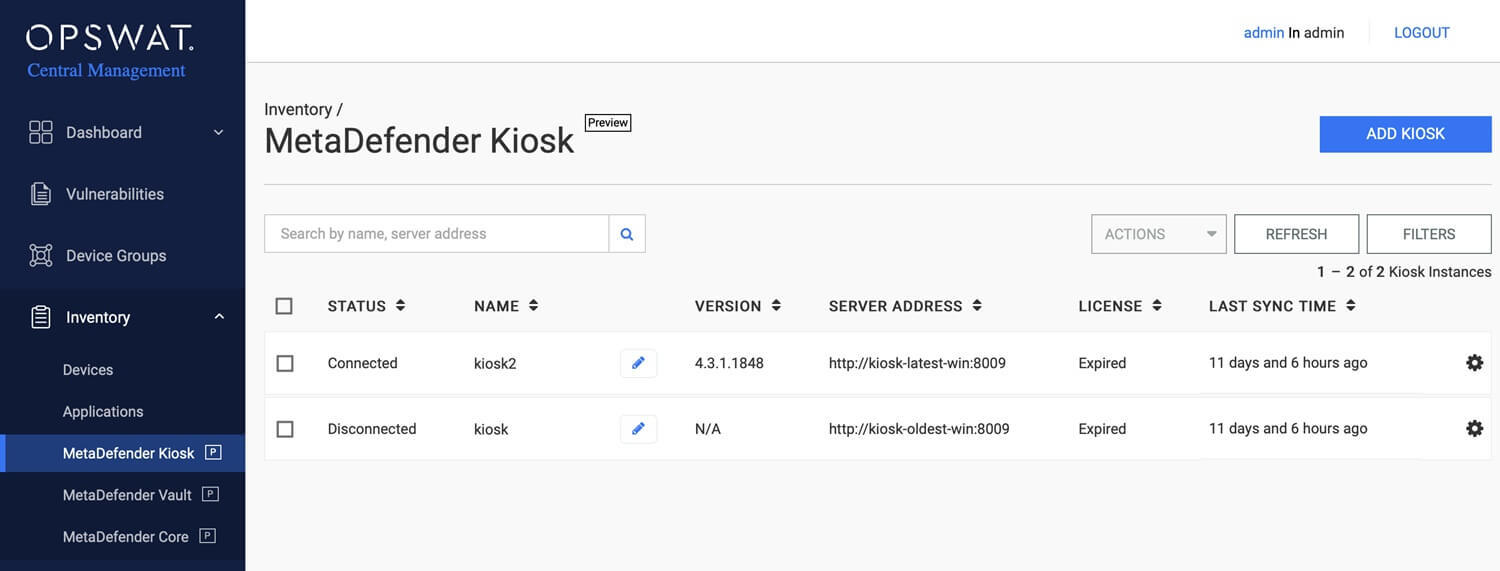
Task: Open MetaDefender Vault in sidebar
Action: tap(127, 495)
